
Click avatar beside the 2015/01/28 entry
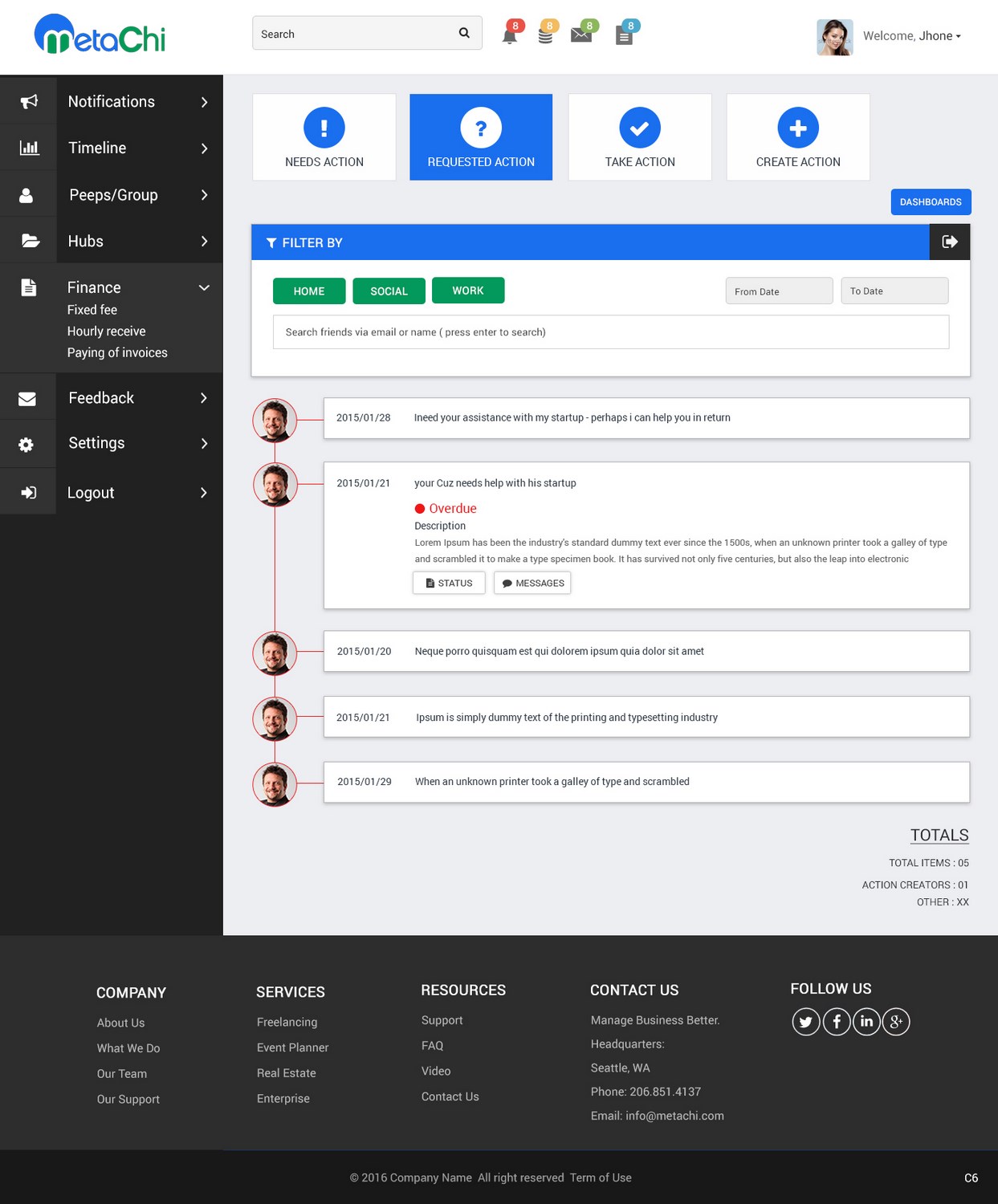pos(275,421)
